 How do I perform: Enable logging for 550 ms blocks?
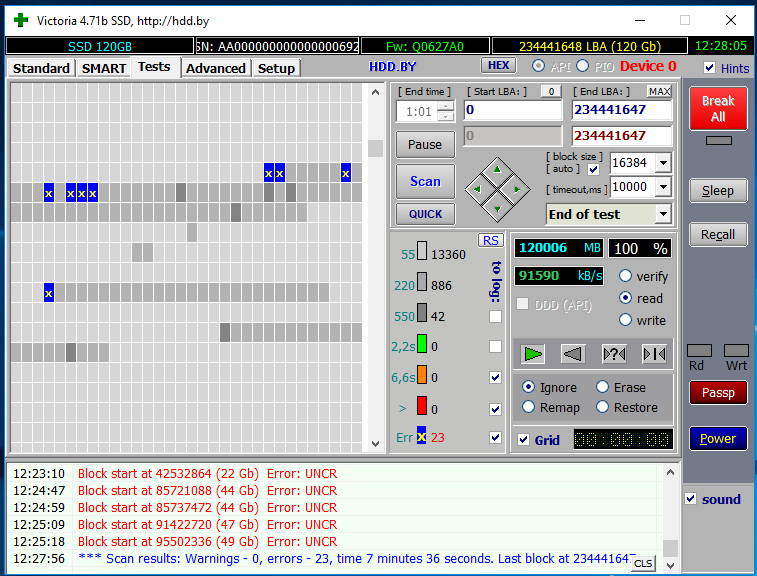click(495, 316)
